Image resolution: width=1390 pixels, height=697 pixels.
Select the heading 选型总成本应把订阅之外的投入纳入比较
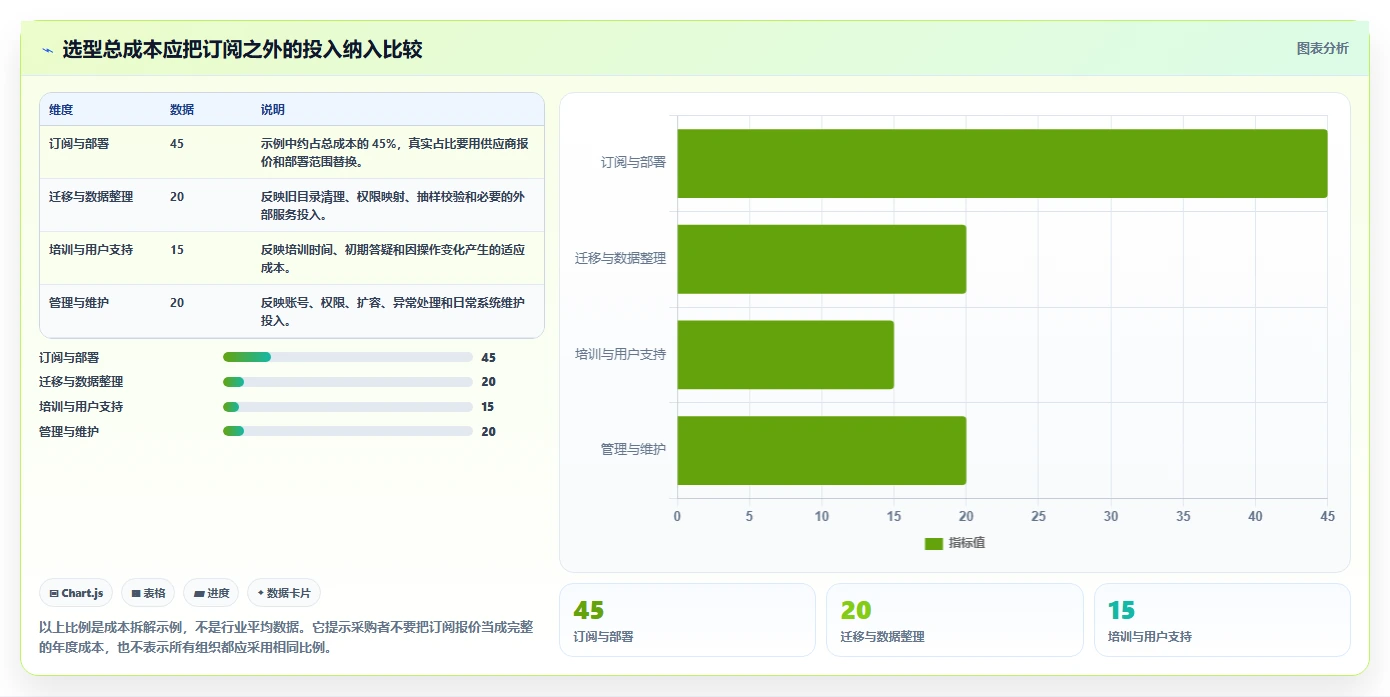[242, 49]
